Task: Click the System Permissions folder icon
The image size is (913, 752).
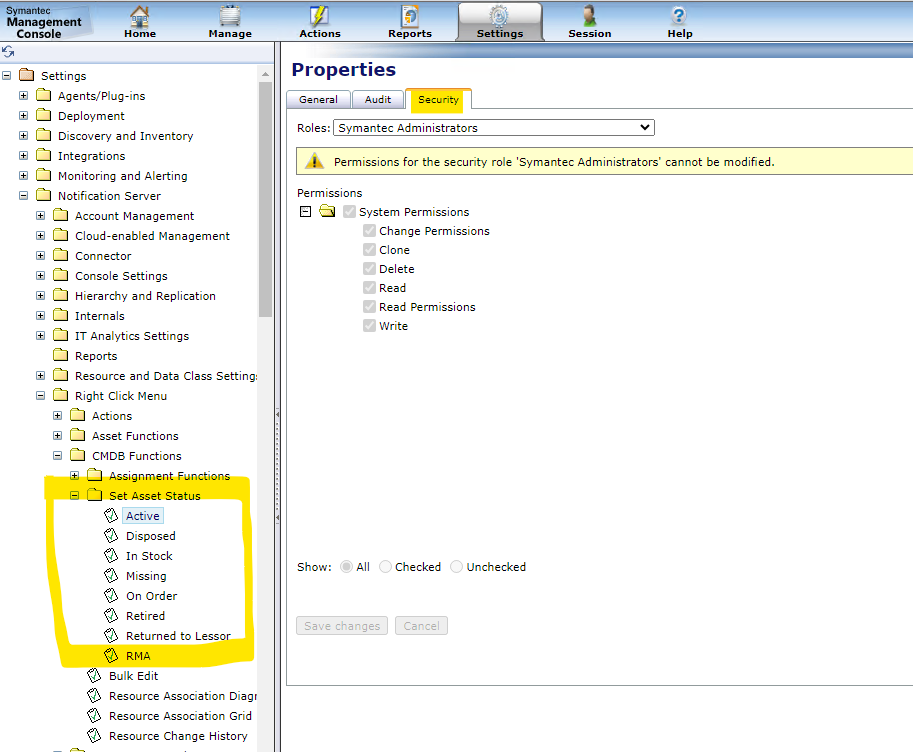Action: click(327, 211)
